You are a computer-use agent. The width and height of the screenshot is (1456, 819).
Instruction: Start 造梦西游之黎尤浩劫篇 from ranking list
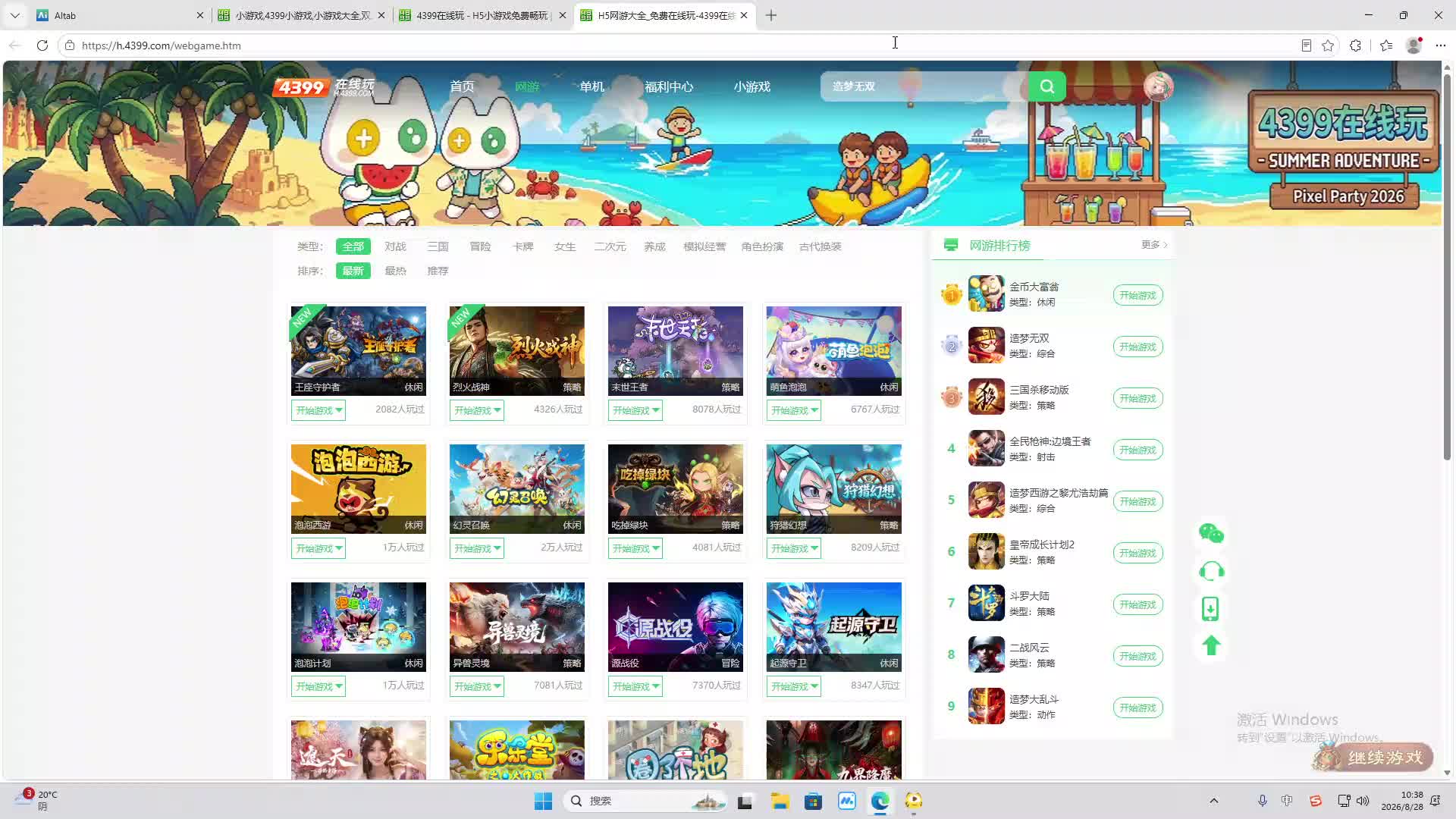click(1137, 501)
